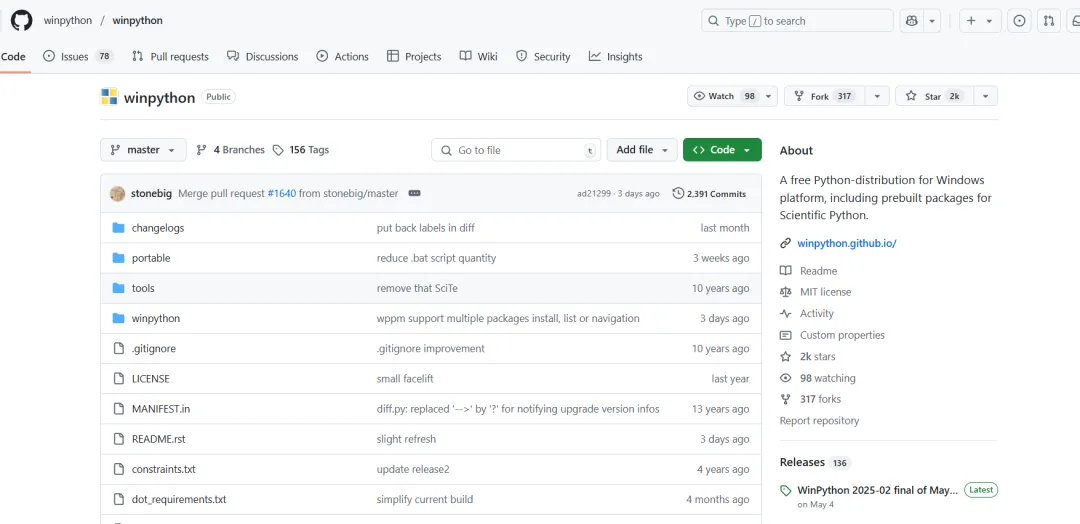Open the create new plus menu
The width and height of the screenshot is (1080, 524).
(979, 21)
